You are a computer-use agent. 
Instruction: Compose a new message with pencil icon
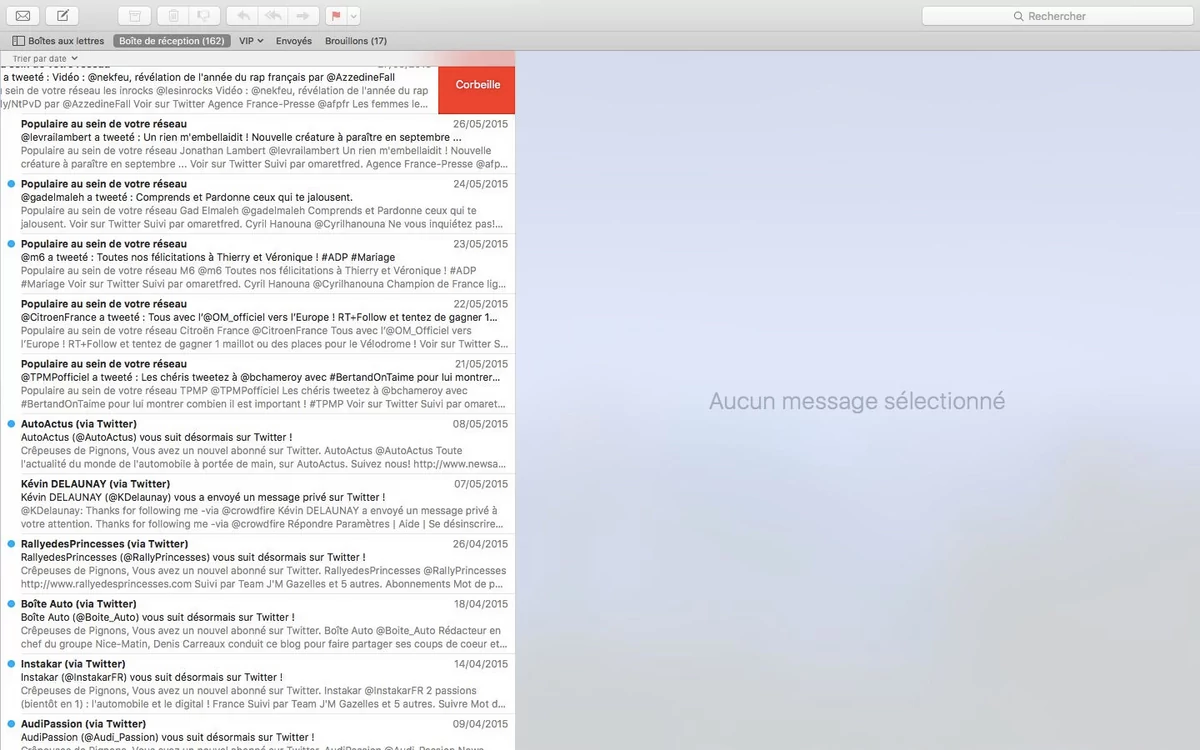pos(62,16)
